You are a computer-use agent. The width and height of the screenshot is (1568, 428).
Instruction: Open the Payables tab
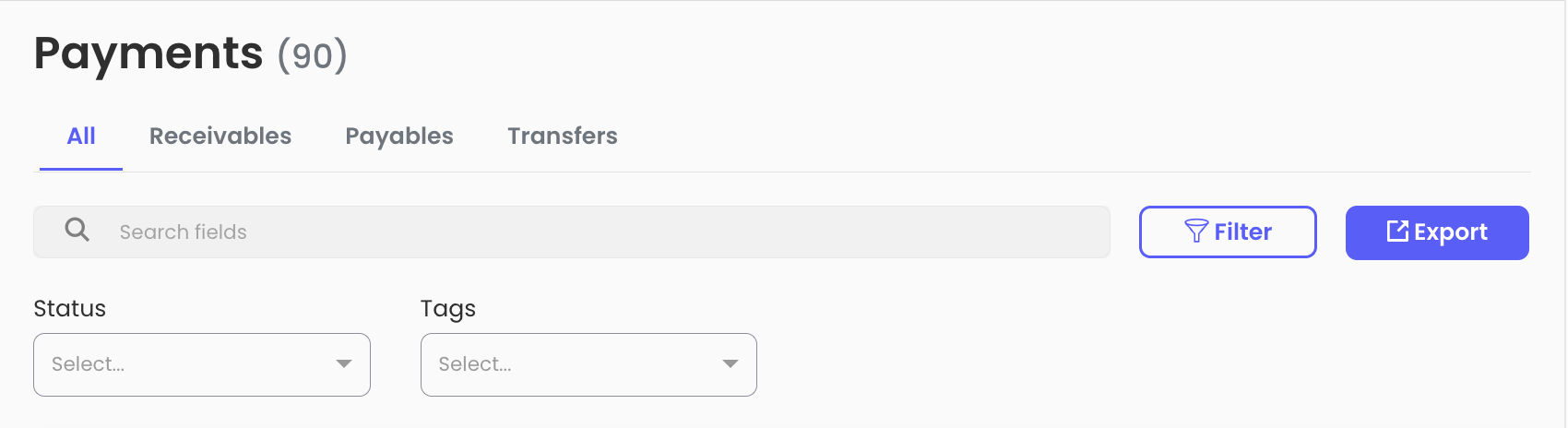pos(399,137)
